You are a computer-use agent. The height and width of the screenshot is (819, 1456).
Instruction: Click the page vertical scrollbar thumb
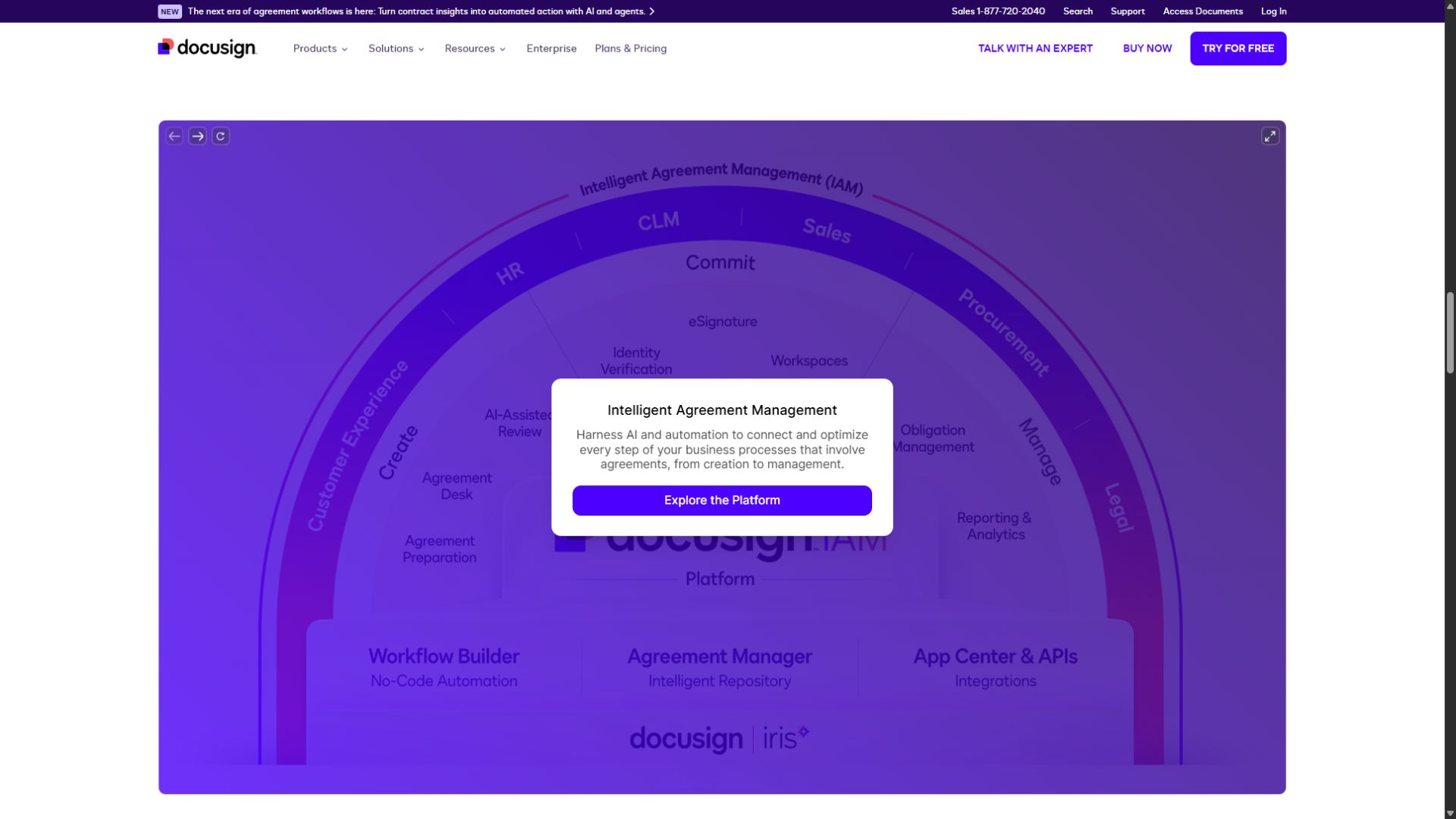click(x=1450, y=332)
